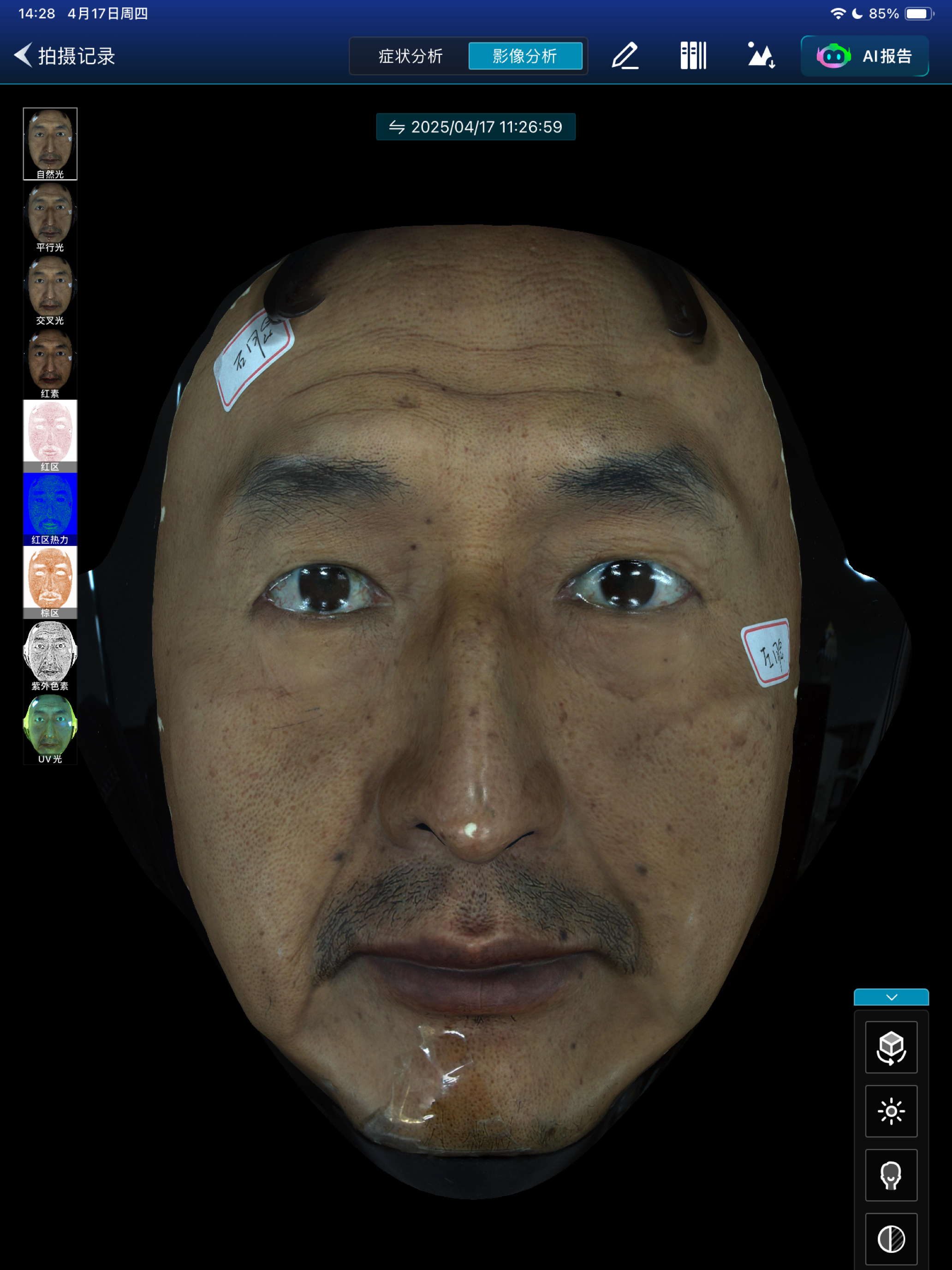952x1270 pixels.
Task: Display the 紫外色素 image mode
Action: [50, 655]
